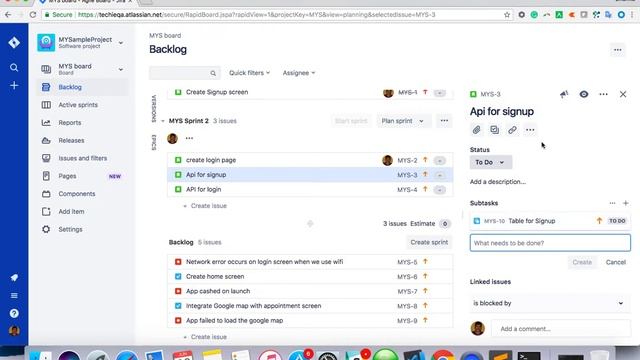Click Create sprint button
The height and width of the screenshot is (360, 640).
(x=429, y=242)
